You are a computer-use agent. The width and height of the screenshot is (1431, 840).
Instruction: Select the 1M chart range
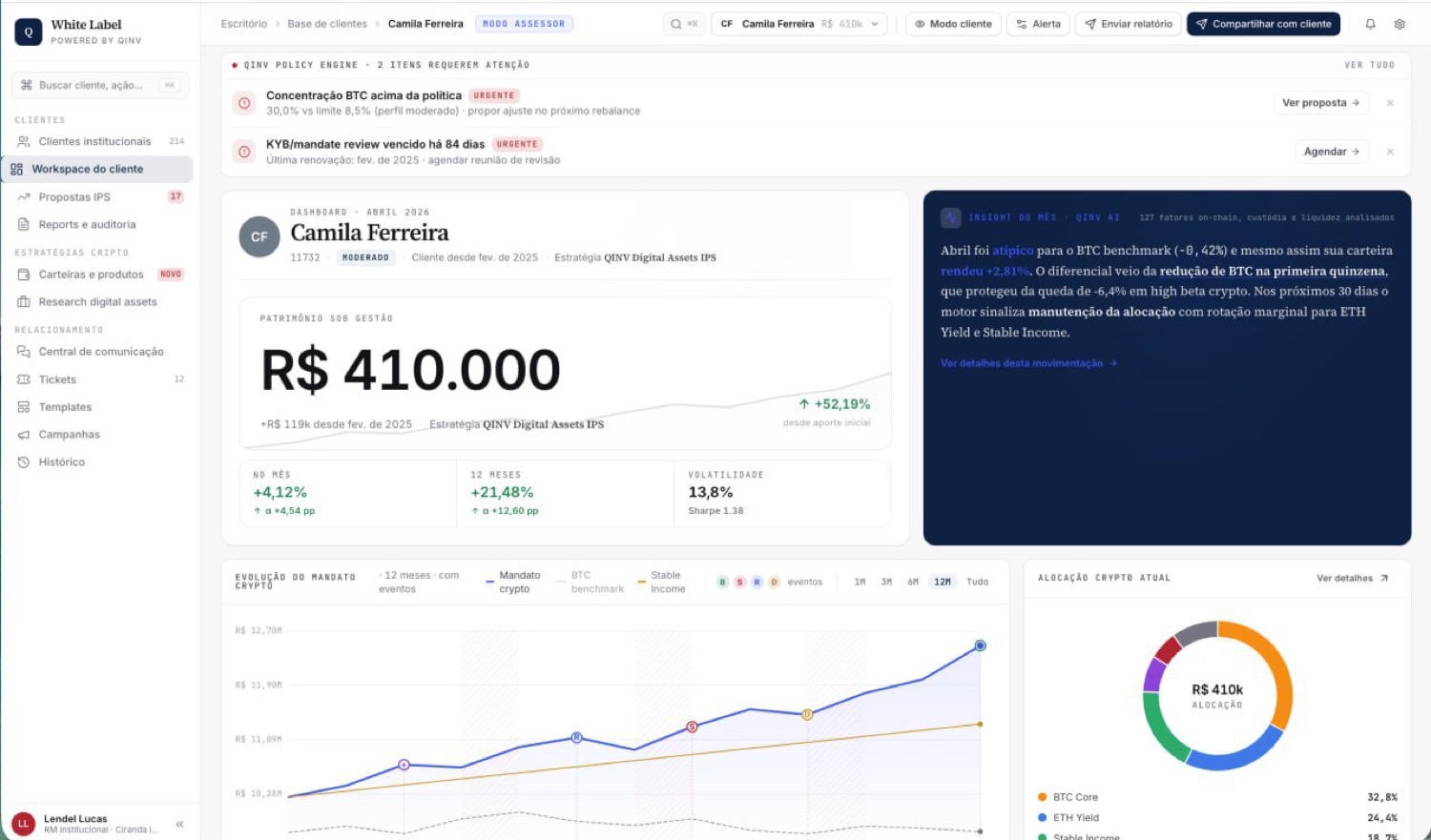point(860,582)
